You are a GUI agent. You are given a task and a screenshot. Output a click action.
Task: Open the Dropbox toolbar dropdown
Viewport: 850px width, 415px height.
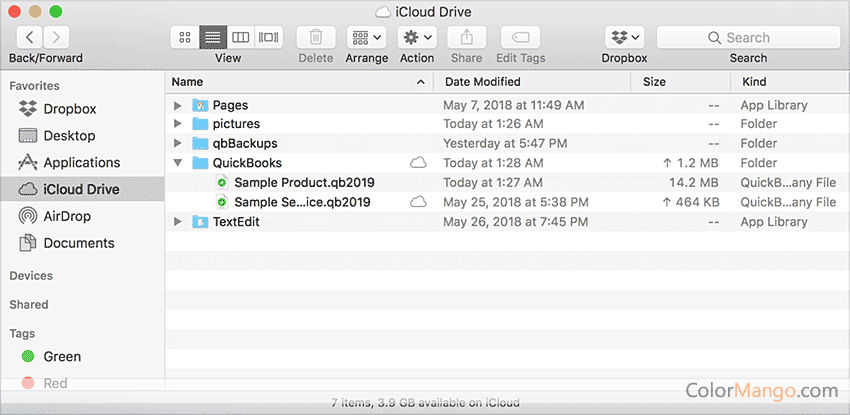point(624,37)
